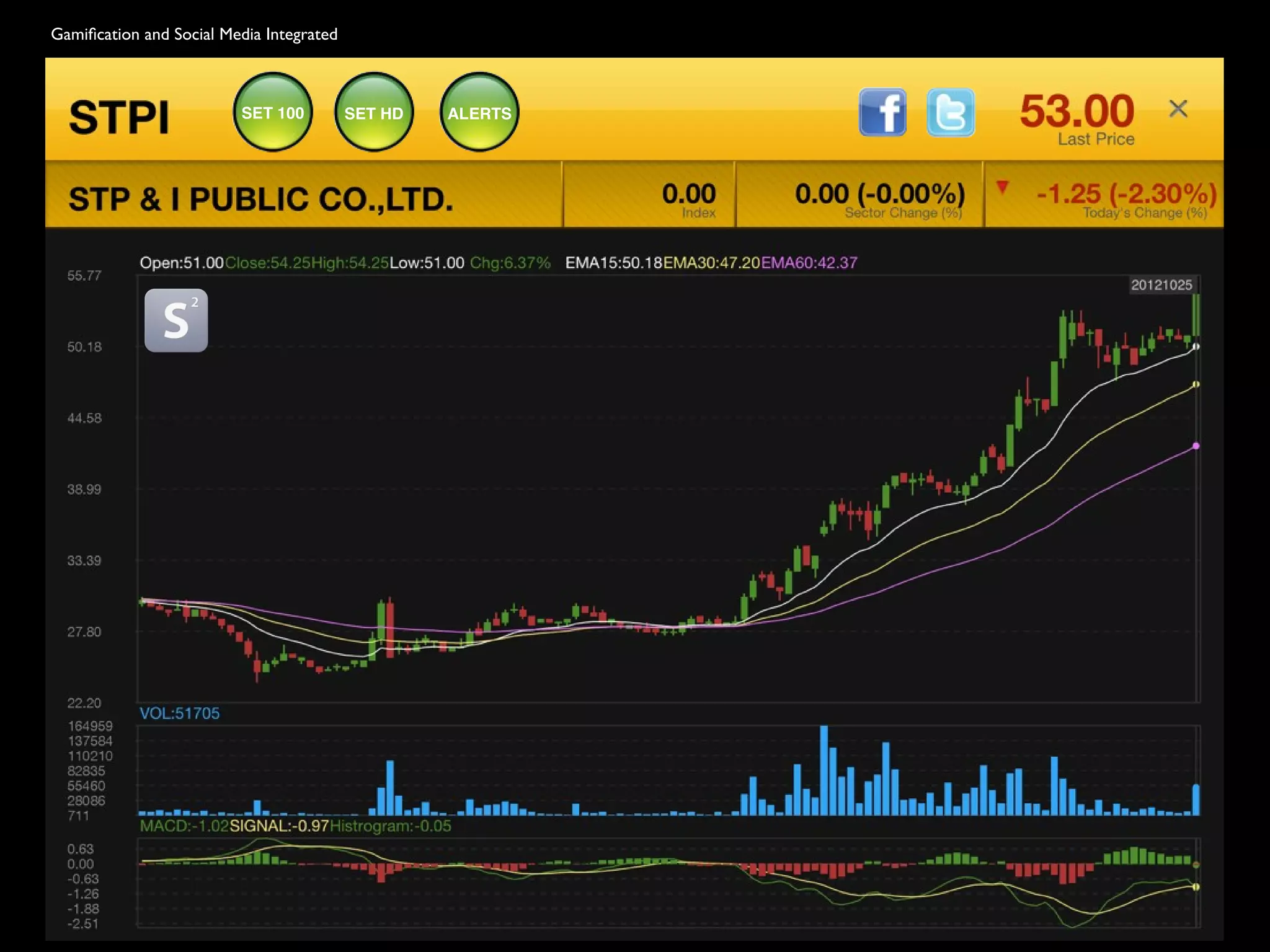
Task: Click the S2 badge icon on chart
Action: tap(176, 320)
